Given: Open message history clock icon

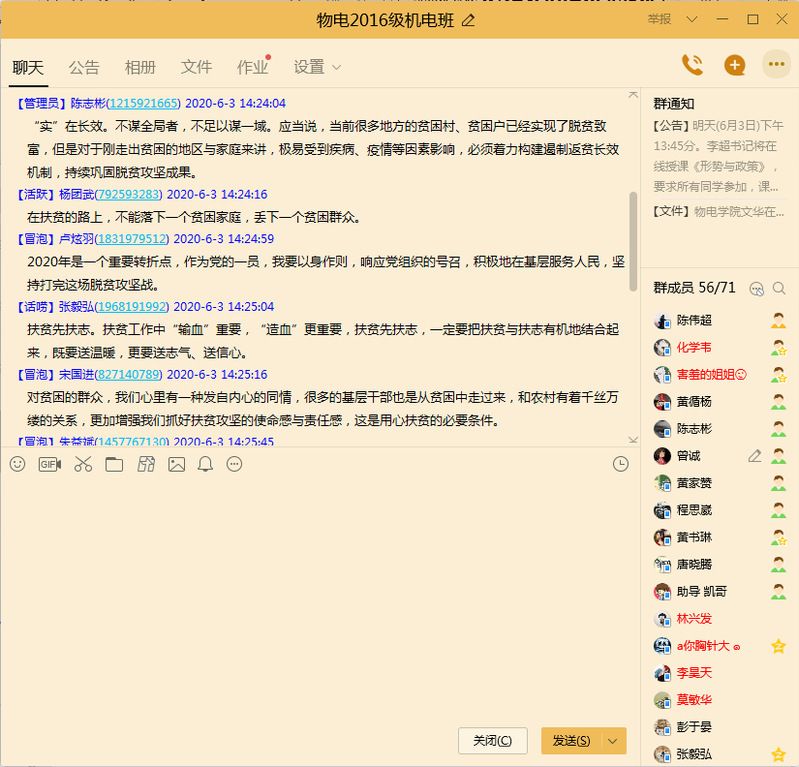Looking at the screenshot, I should (621, 464).
